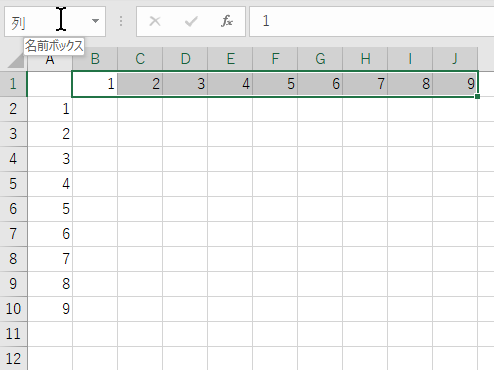This screenshot has height=370, width=494.
Task: Click cell I1 containing 8
Action: [410, 84]
